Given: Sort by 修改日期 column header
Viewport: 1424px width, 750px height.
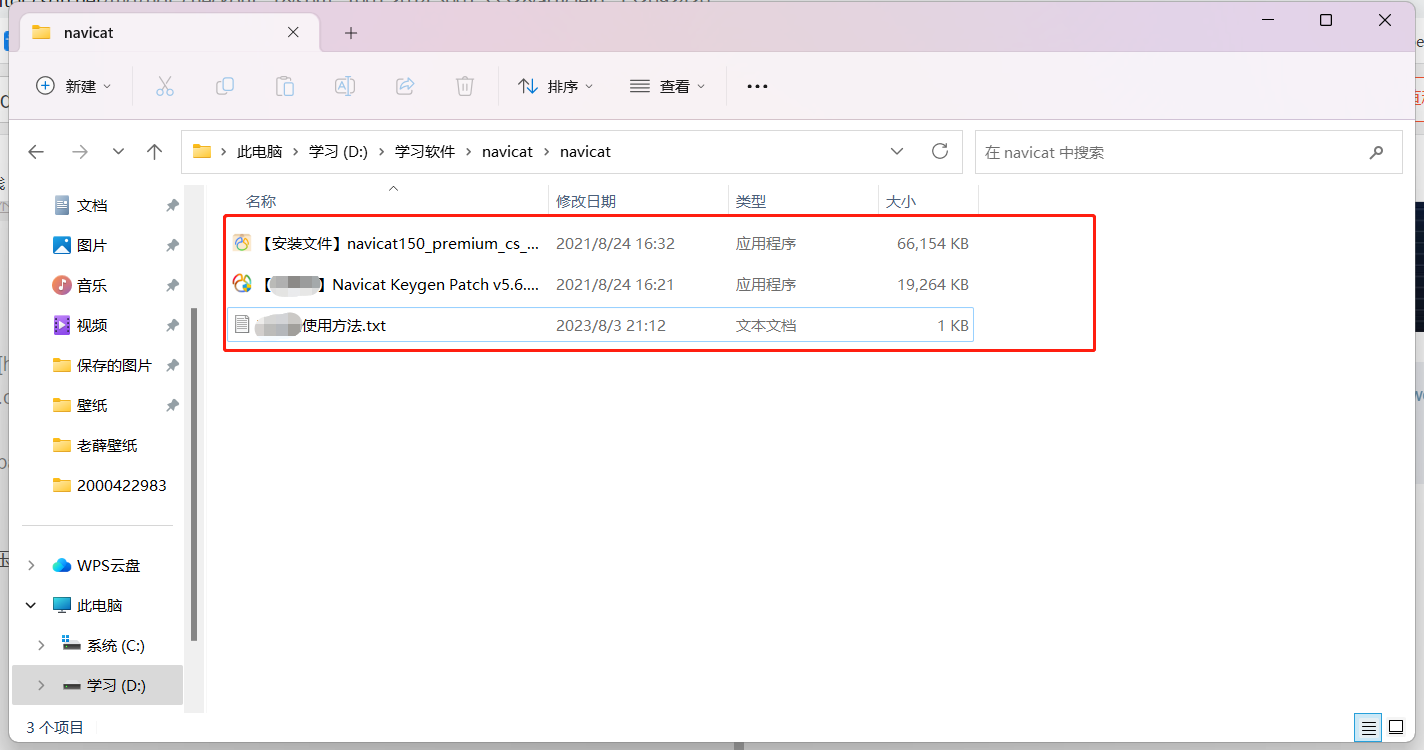Looking at the screenshot, I should pos(586,201).
